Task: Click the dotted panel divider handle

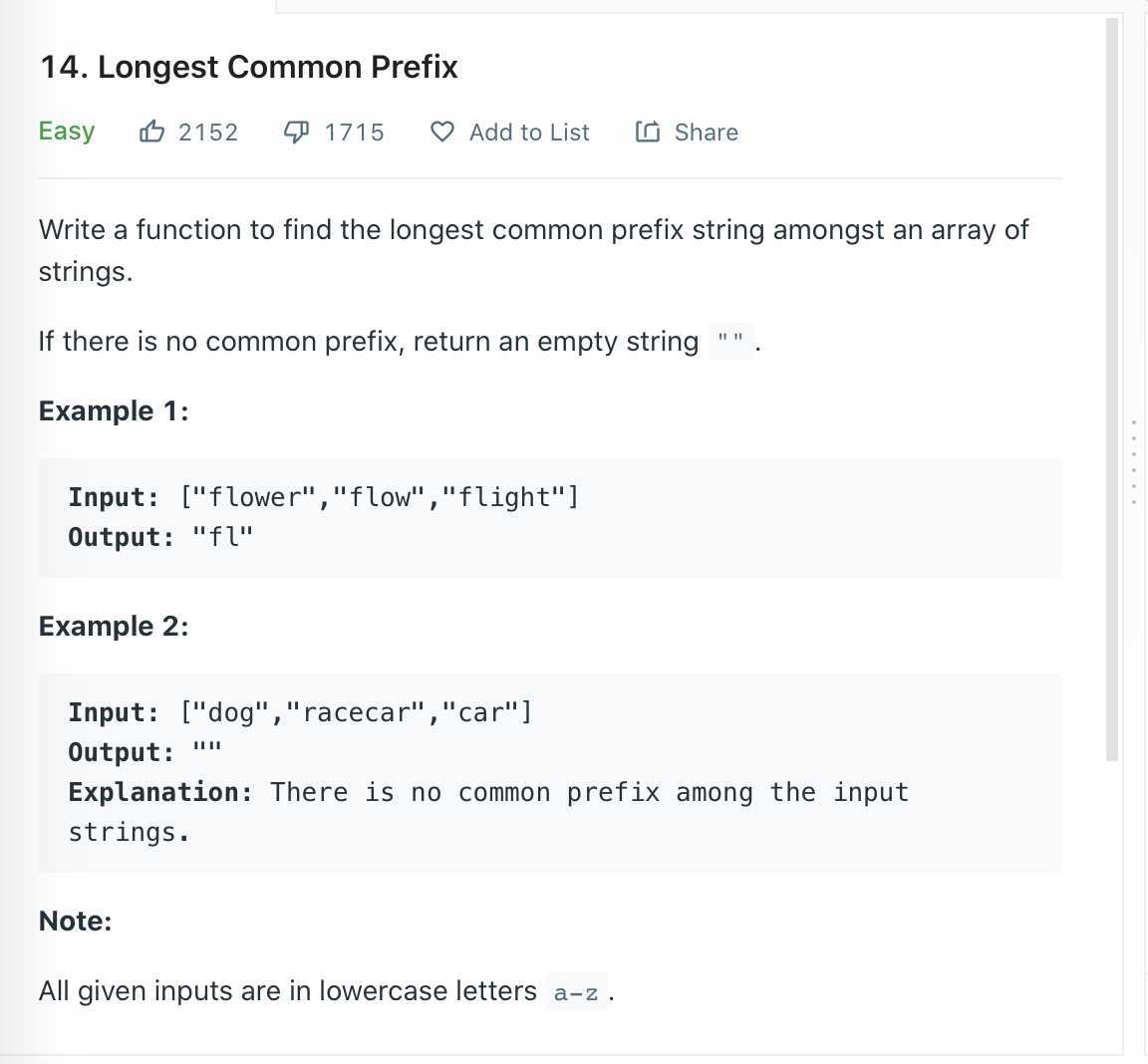Action: (x=1133, y=461)
